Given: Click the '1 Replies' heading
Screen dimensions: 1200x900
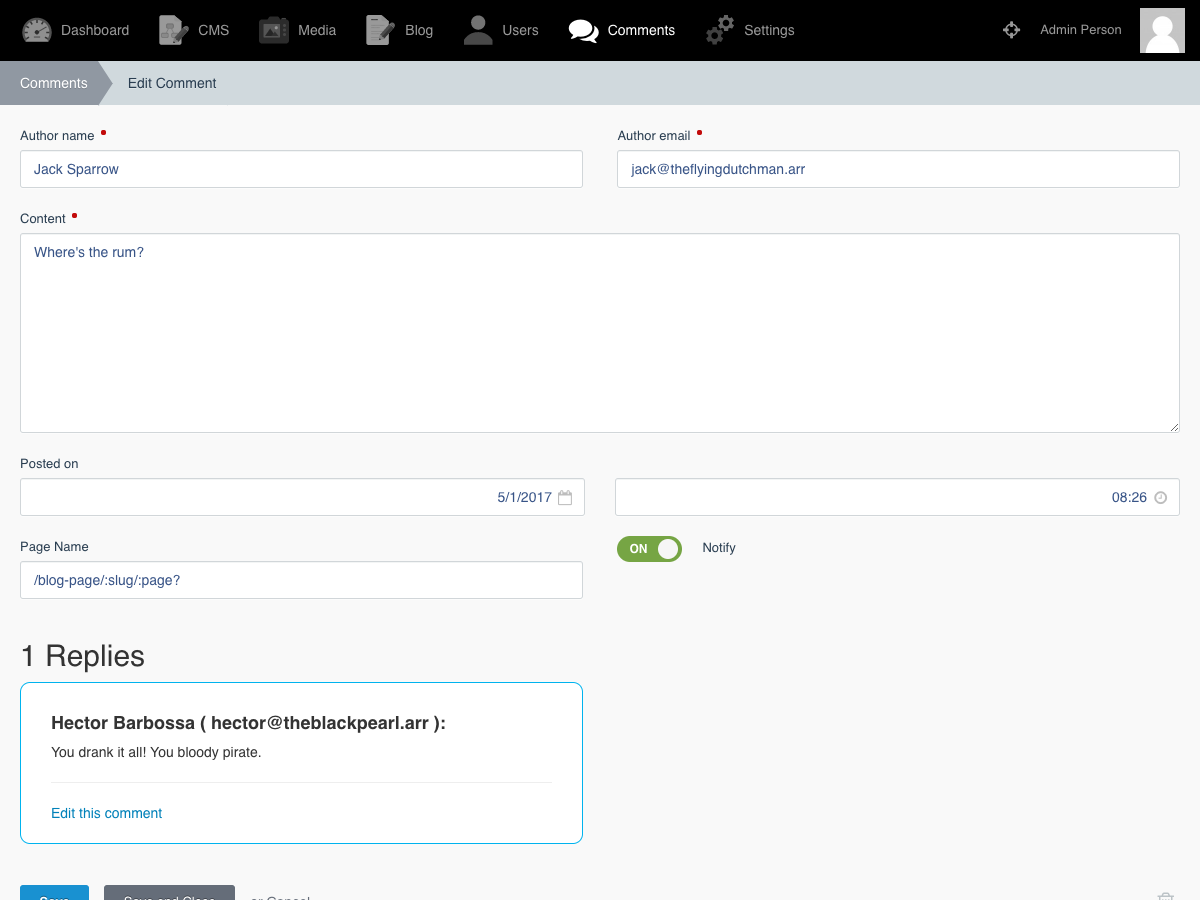Looking at the screenshot, I should pos(83,656).
